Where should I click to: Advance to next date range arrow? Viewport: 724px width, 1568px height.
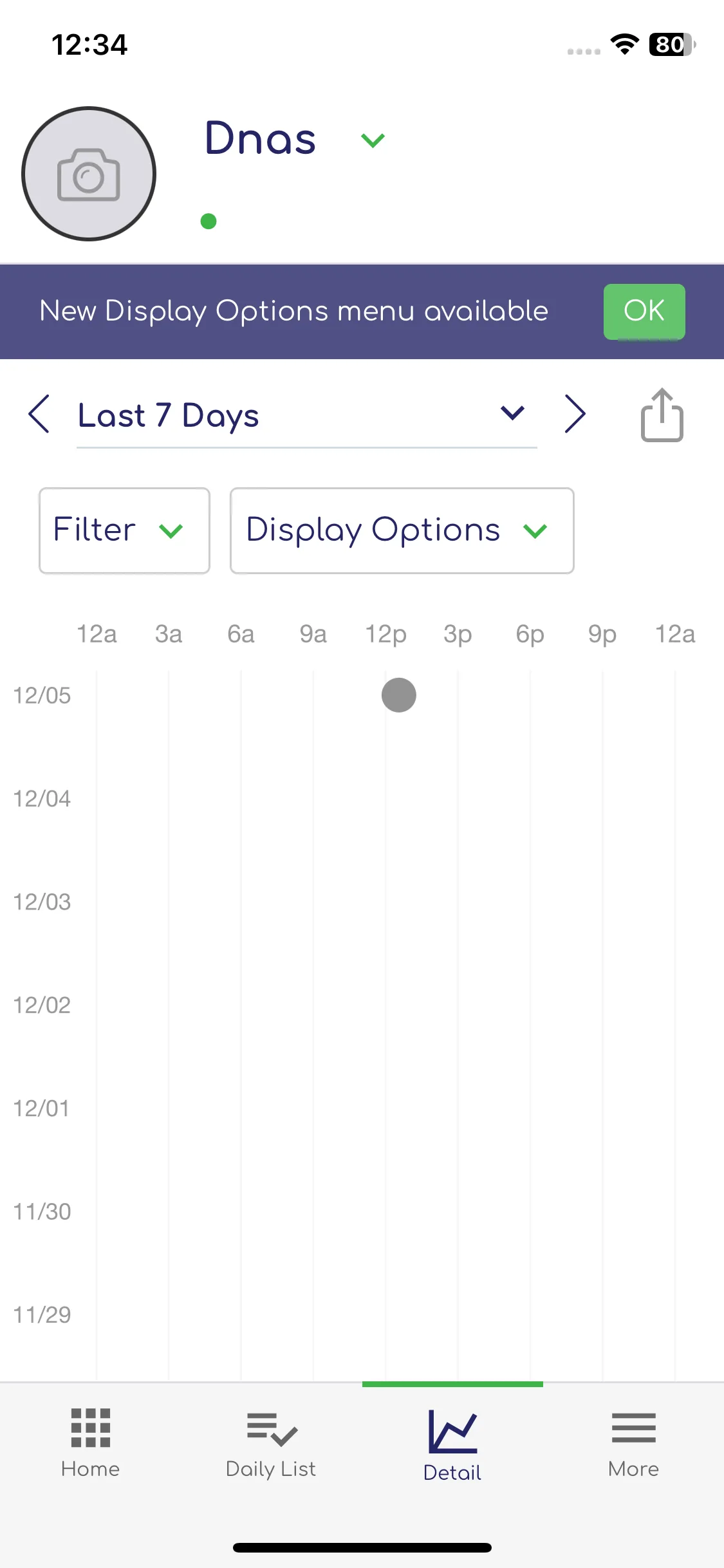coord(575,415)
